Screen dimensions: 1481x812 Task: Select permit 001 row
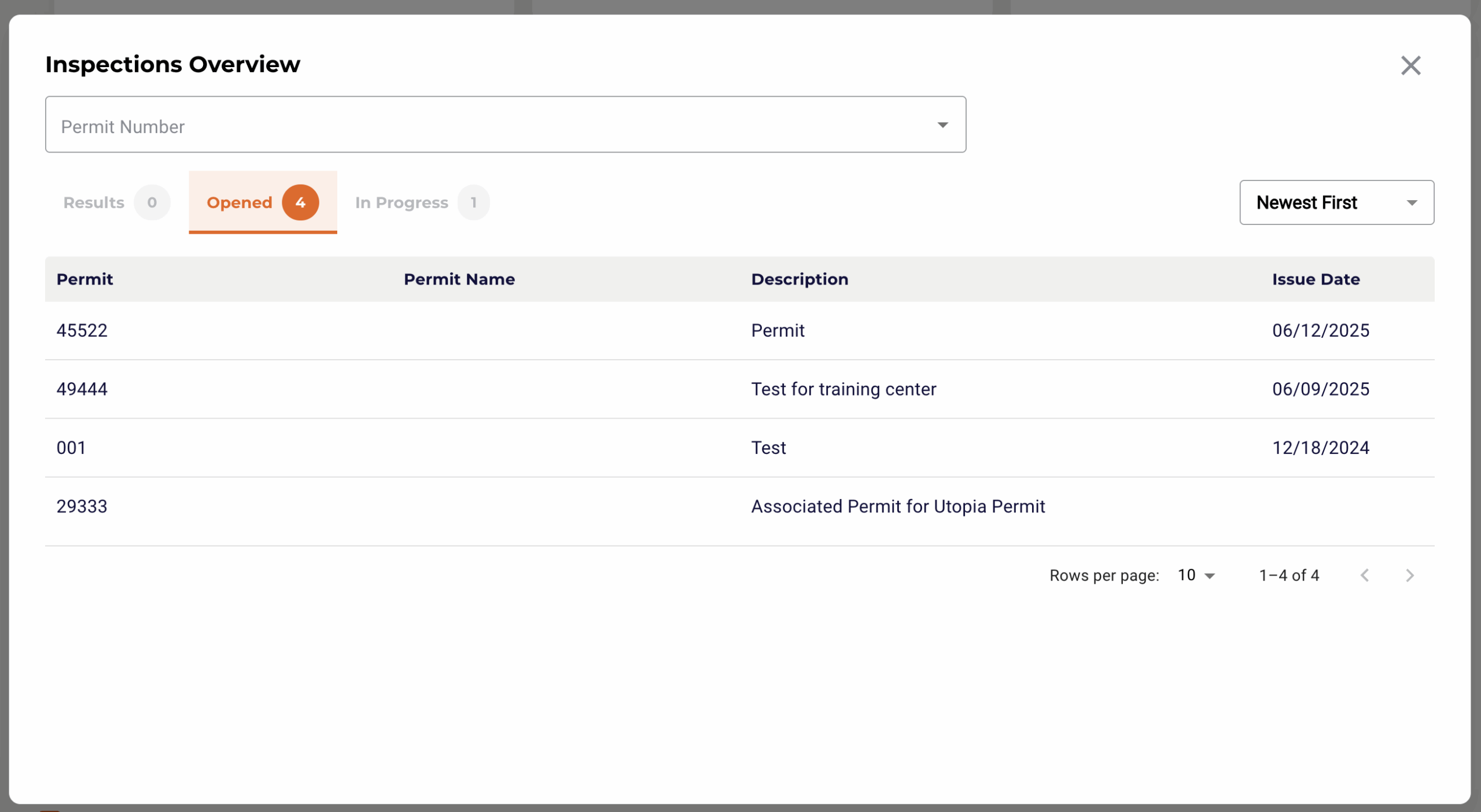click(739, 448)
